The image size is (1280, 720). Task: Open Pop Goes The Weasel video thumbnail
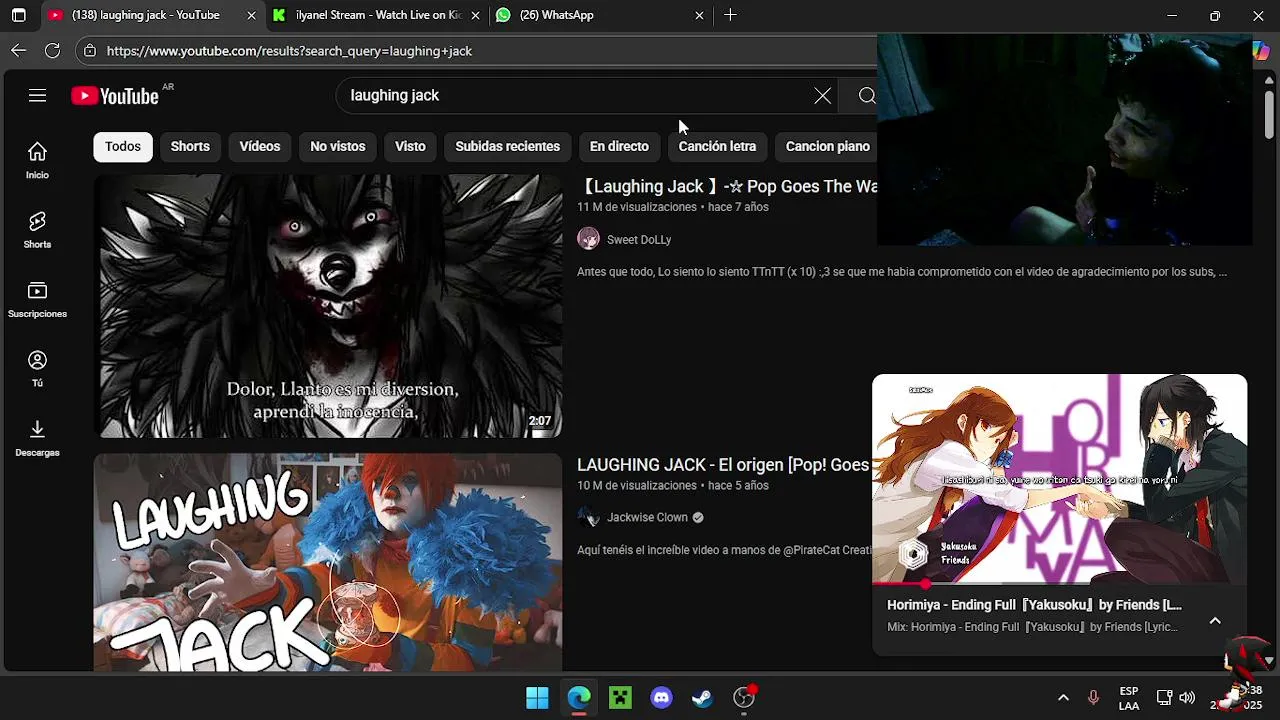tap(328, 306)
